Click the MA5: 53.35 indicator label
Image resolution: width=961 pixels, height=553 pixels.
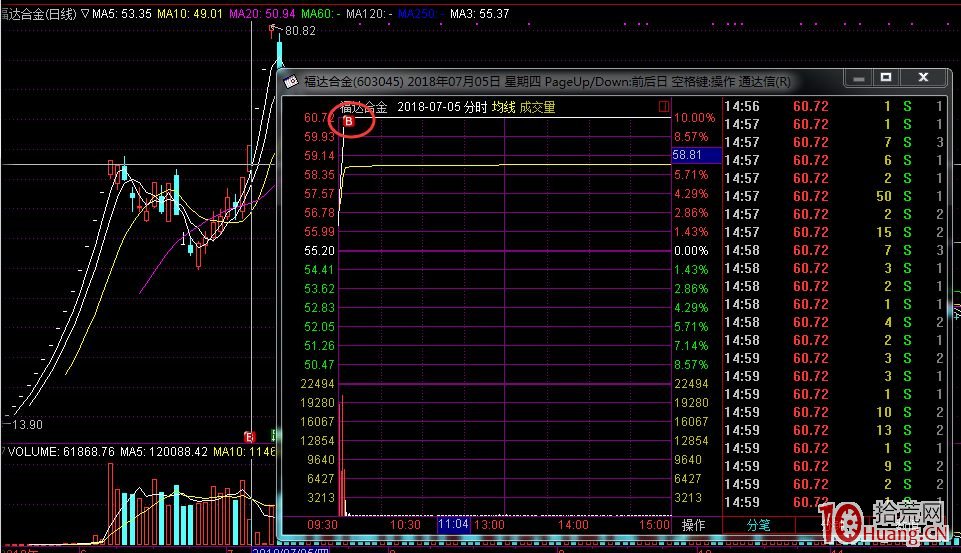tap(122, 13)
